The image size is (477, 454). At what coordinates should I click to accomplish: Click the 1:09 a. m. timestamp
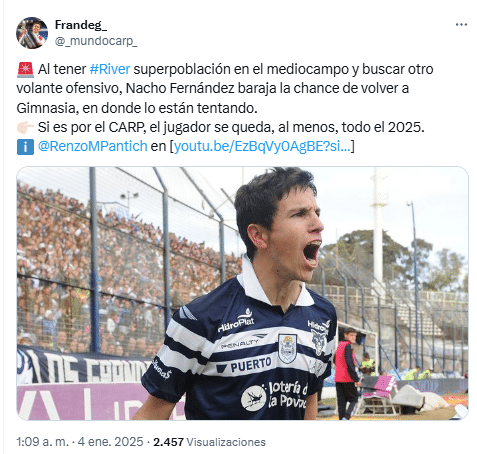[42, 442]
